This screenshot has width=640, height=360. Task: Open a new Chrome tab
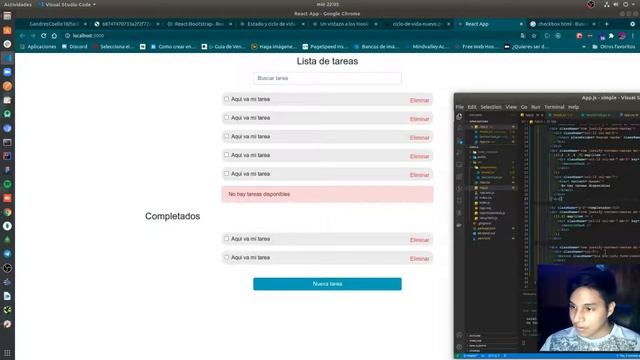(x=607, y=24)
